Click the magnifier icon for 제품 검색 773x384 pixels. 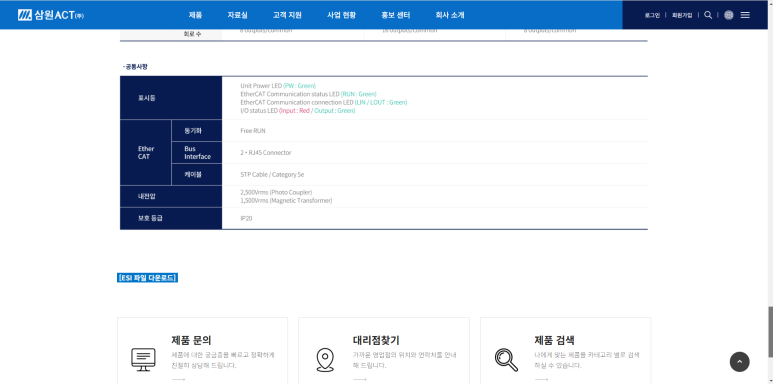506,360
